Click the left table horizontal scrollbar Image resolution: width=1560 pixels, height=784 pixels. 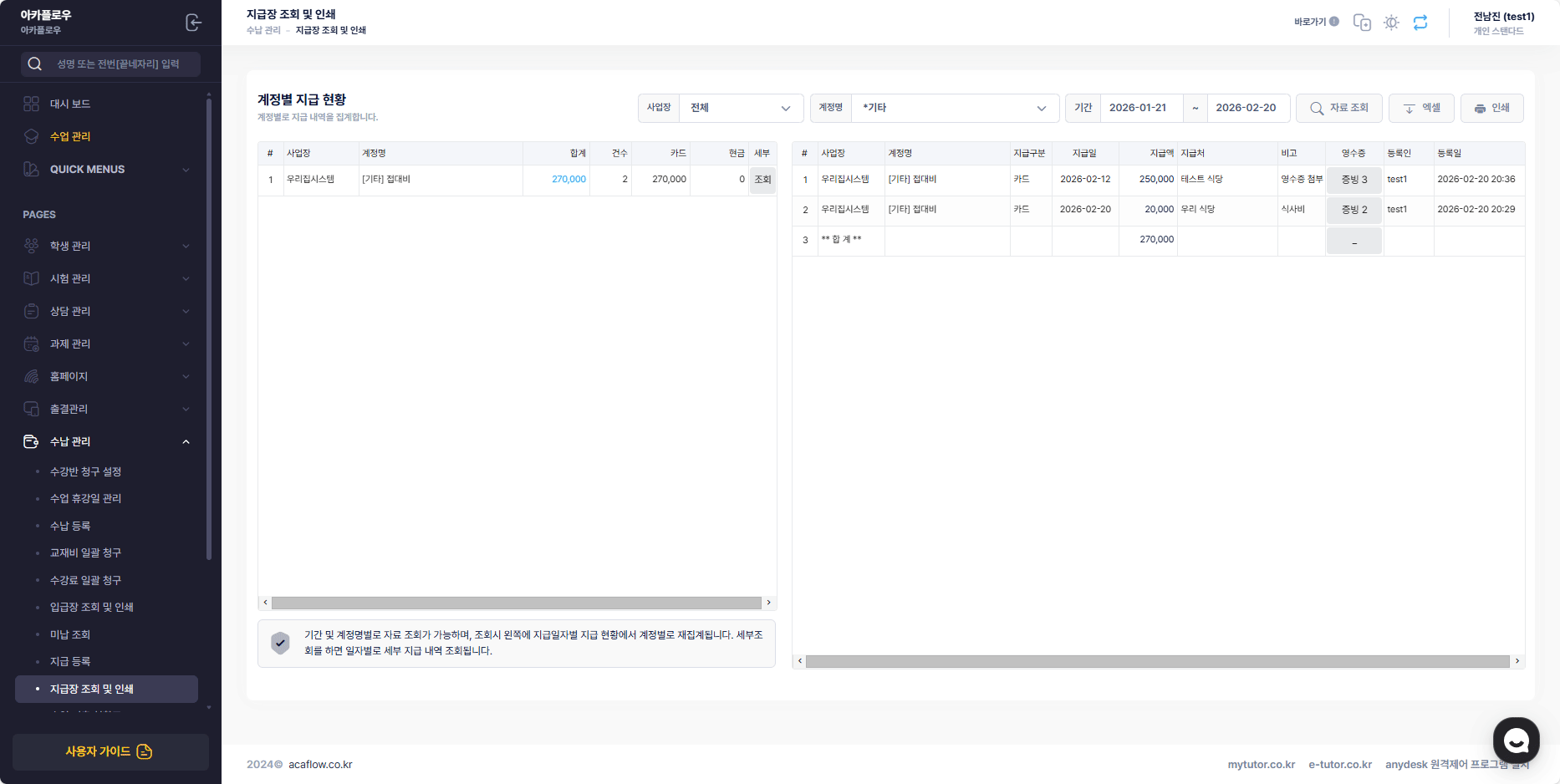(516, 603)
